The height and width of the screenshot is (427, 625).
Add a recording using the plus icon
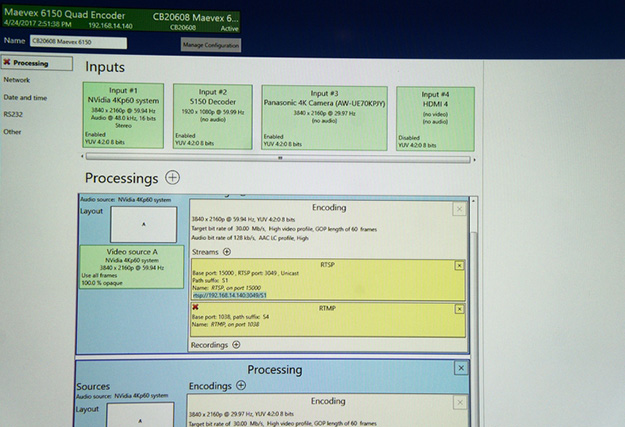[236, 345]
